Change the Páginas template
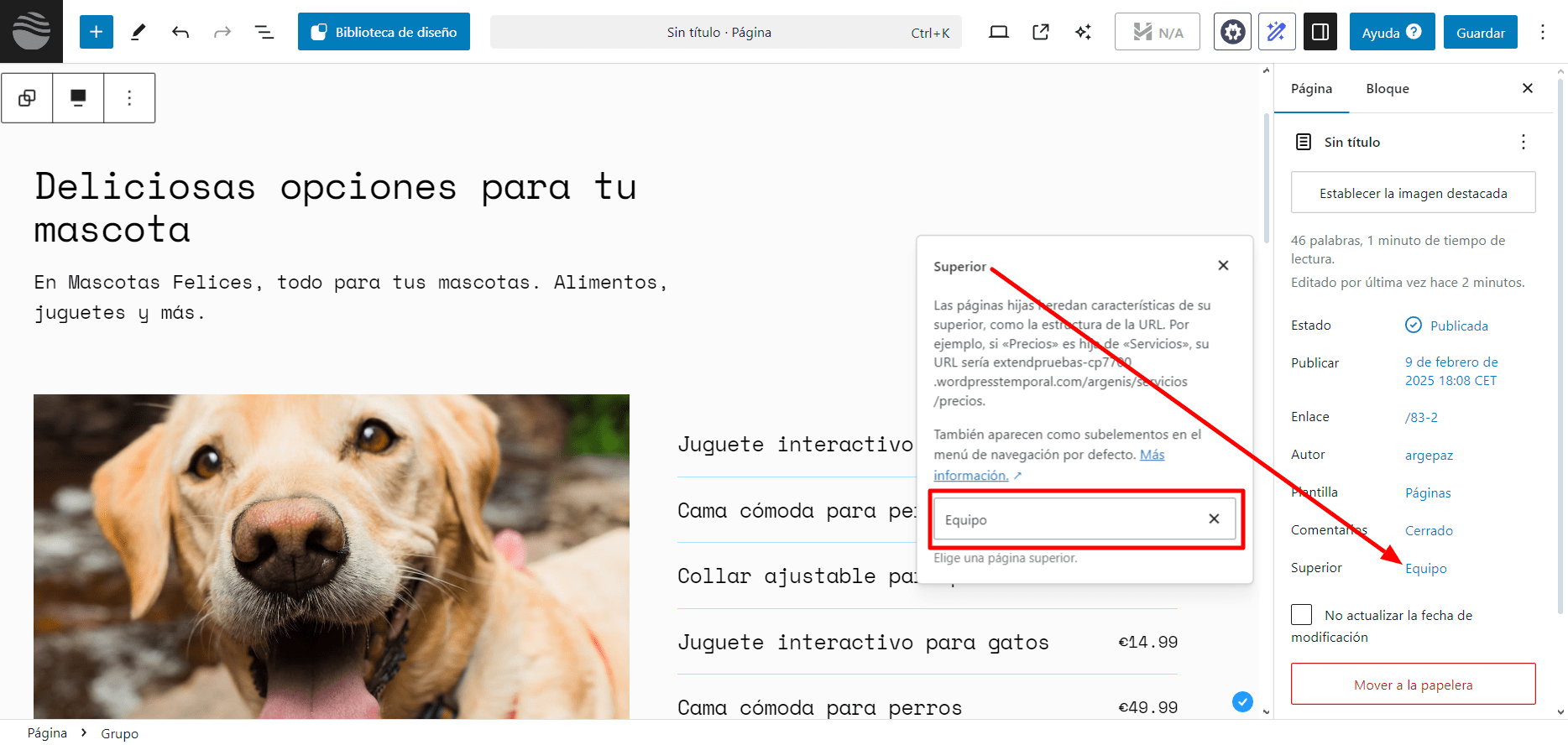 coord(1428,492)
